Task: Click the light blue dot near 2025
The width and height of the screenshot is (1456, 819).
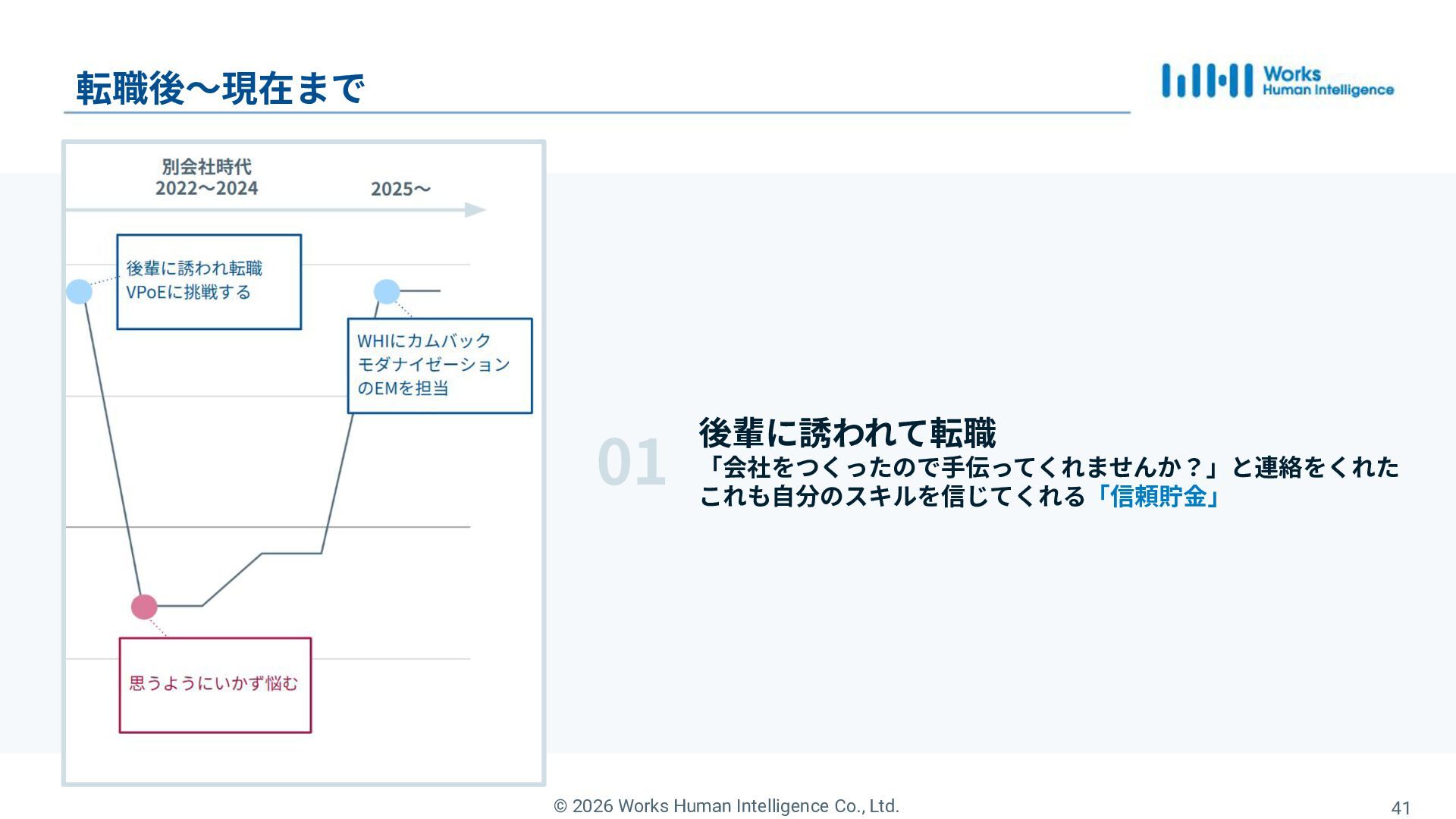Action: [387, 291]
